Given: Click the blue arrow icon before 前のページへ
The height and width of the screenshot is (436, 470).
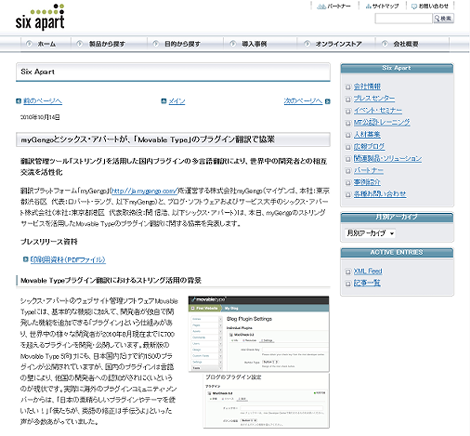Looking at the screenshot, I should [19, 101].
